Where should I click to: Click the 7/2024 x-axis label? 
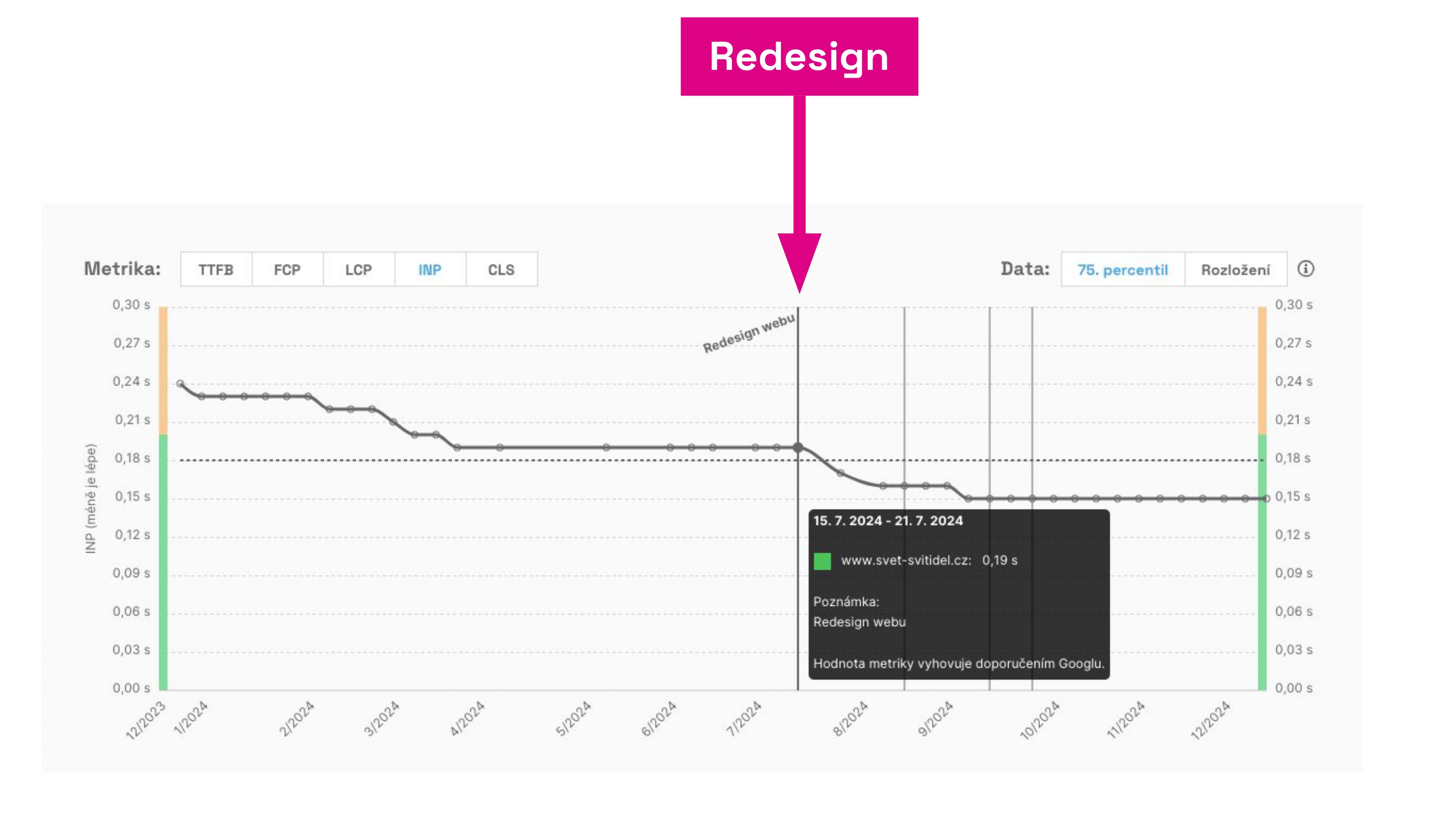(744, 719)
